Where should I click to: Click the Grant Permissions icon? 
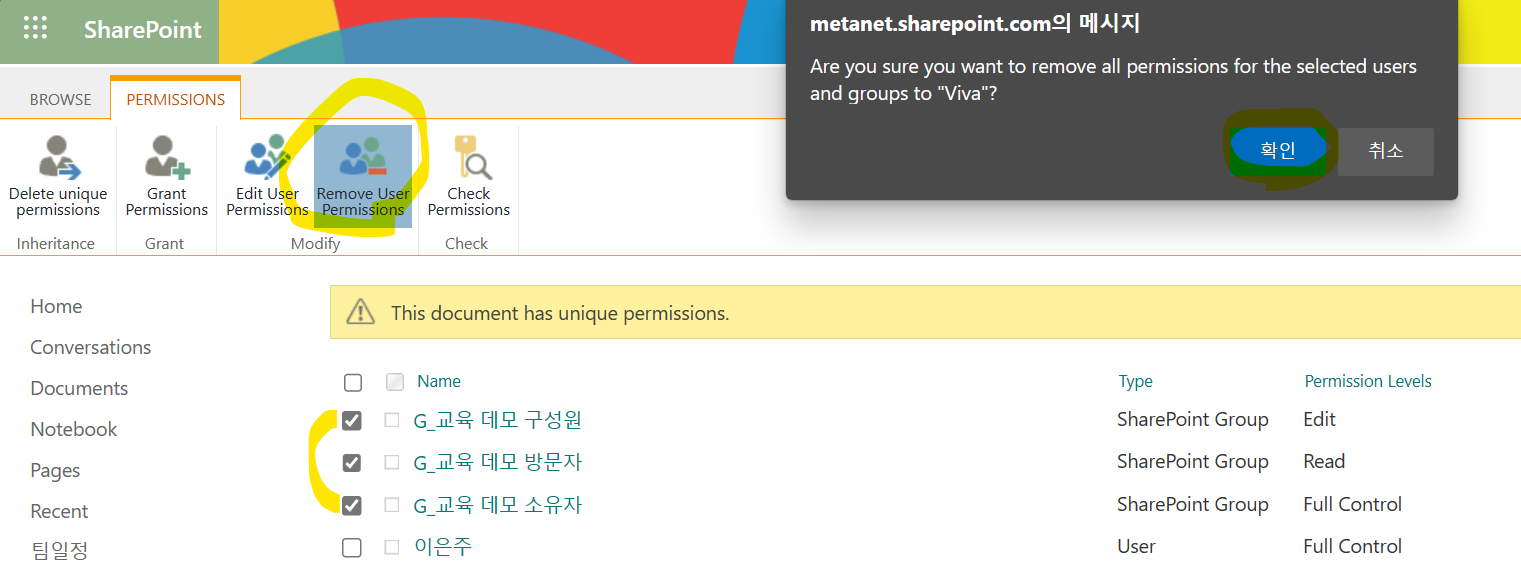[166, 157]
